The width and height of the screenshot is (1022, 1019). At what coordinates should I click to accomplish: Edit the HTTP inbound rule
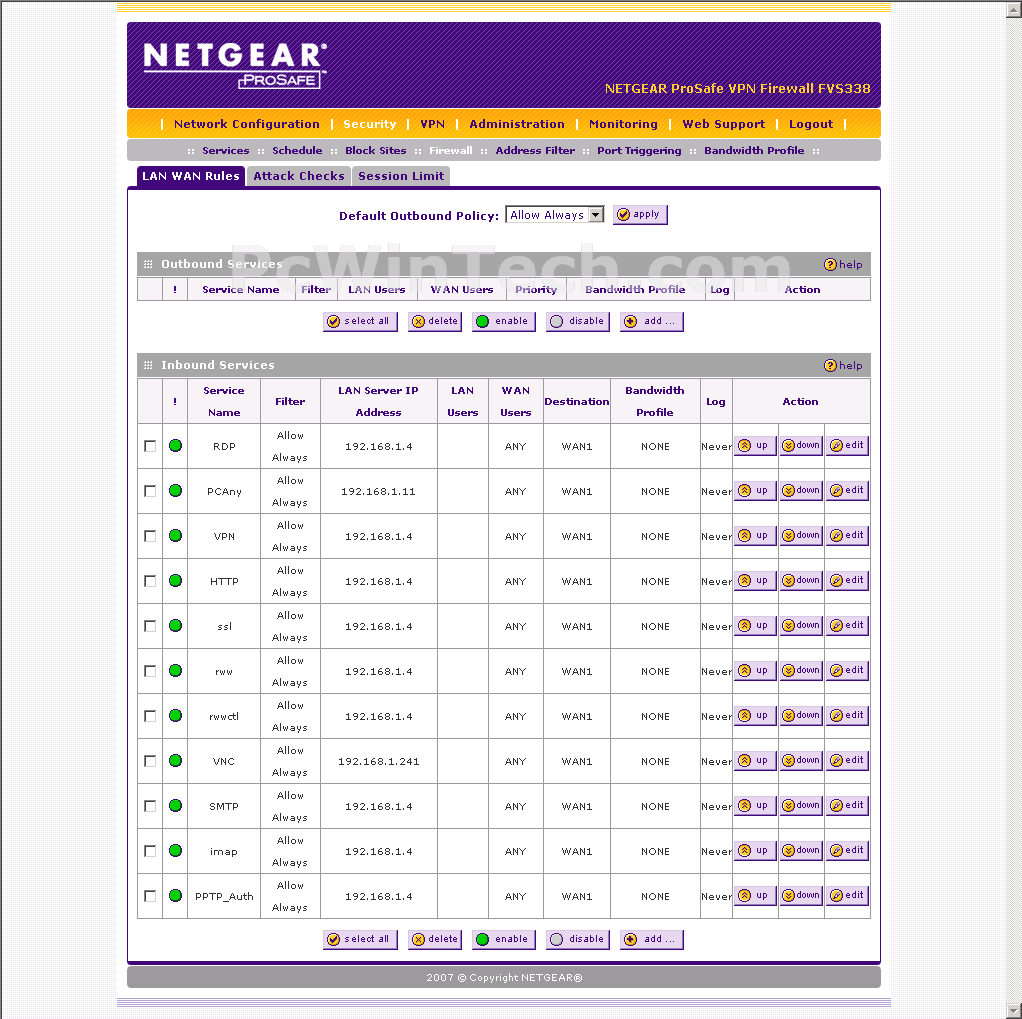point(847,581)
